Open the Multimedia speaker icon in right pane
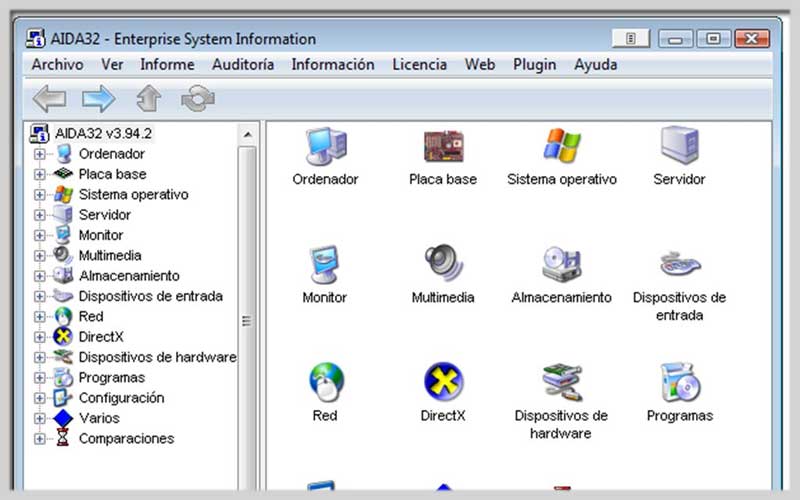Image resolution: width=800 pixels, height=500 pixels. point(443,263)
